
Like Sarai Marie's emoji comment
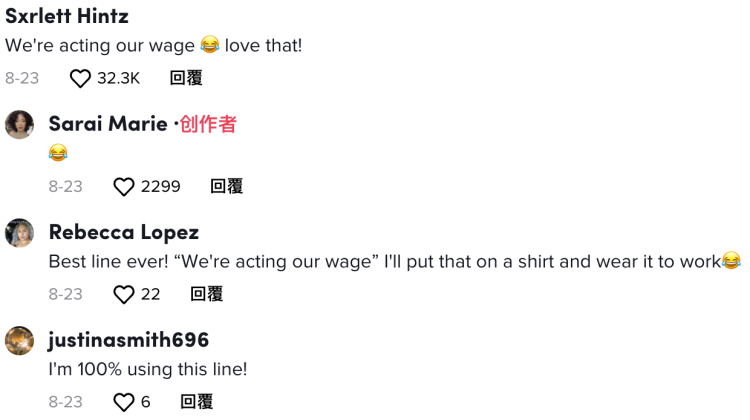(124, 187)
